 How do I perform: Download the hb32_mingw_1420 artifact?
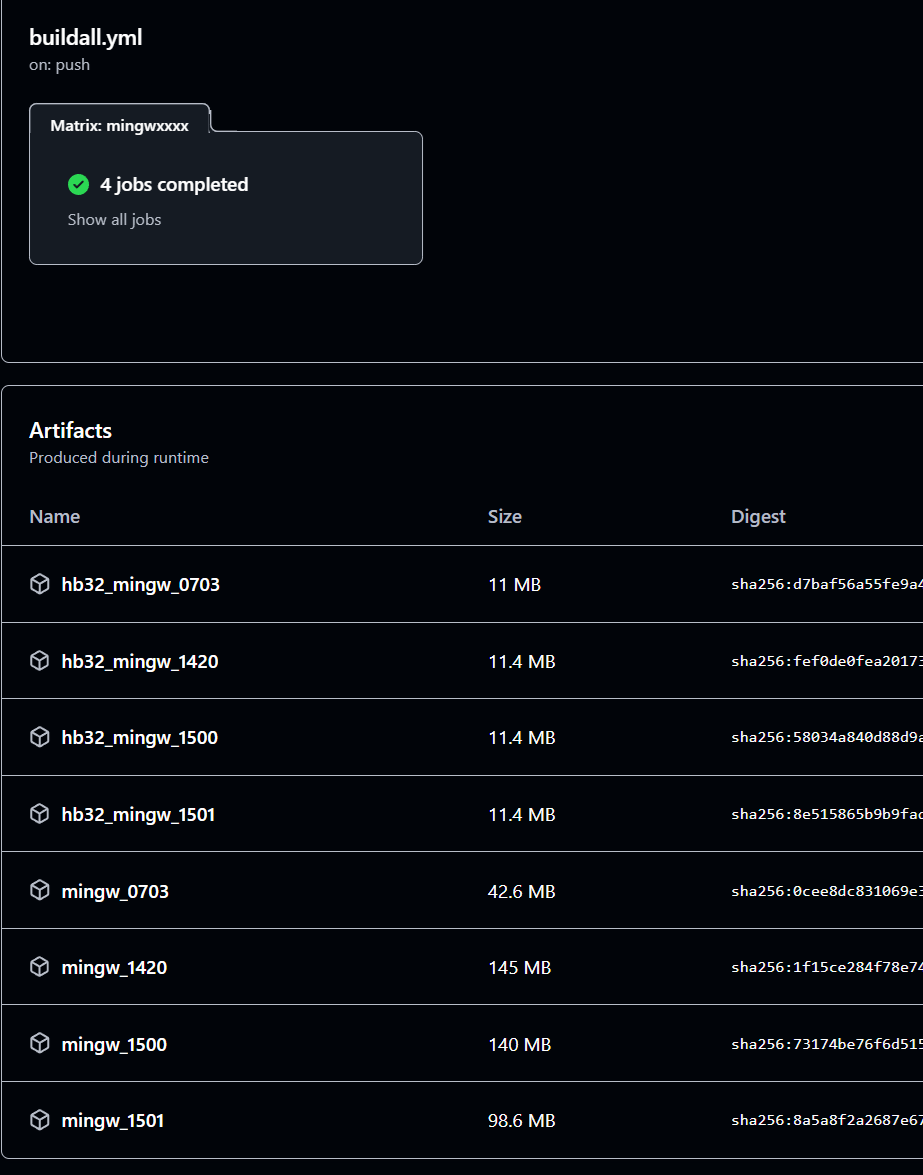point(139,661)
